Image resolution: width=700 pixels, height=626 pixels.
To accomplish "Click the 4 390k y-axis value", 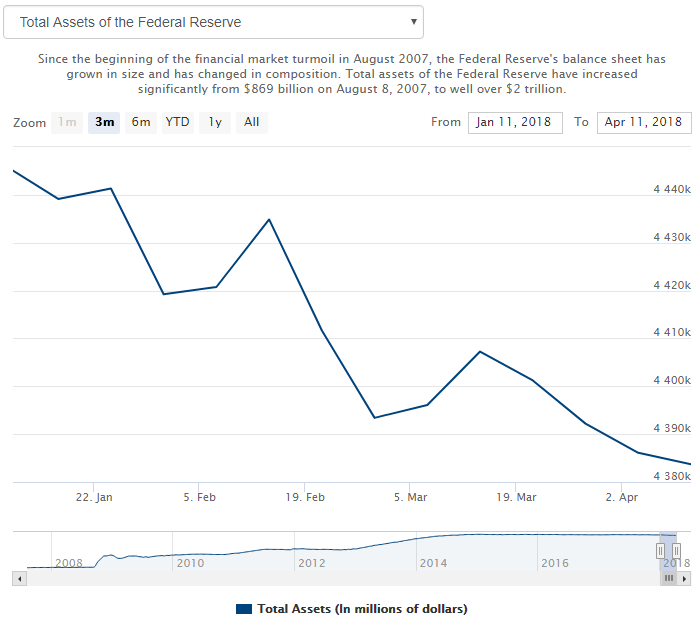I will 672,428.
